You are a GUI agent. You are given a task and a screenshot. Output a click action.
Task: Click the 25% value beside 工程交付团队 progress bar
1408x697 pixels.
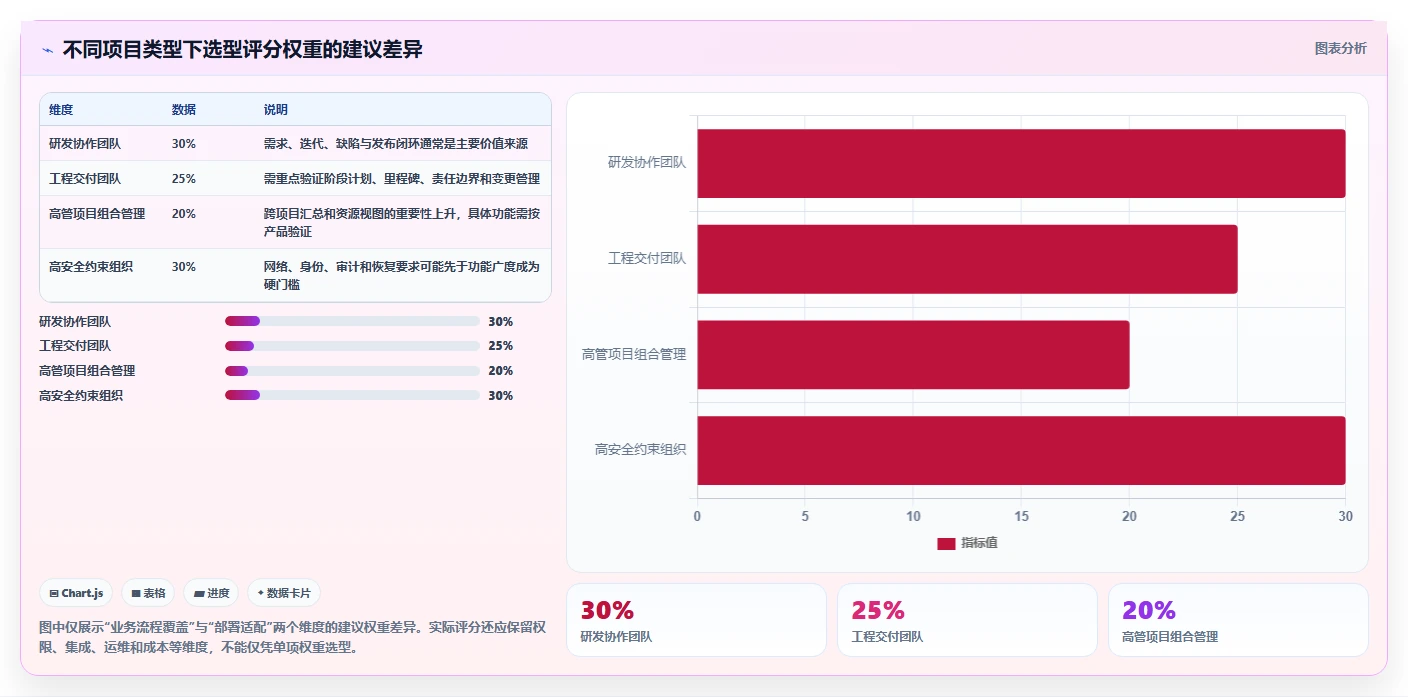coord(501,346)
